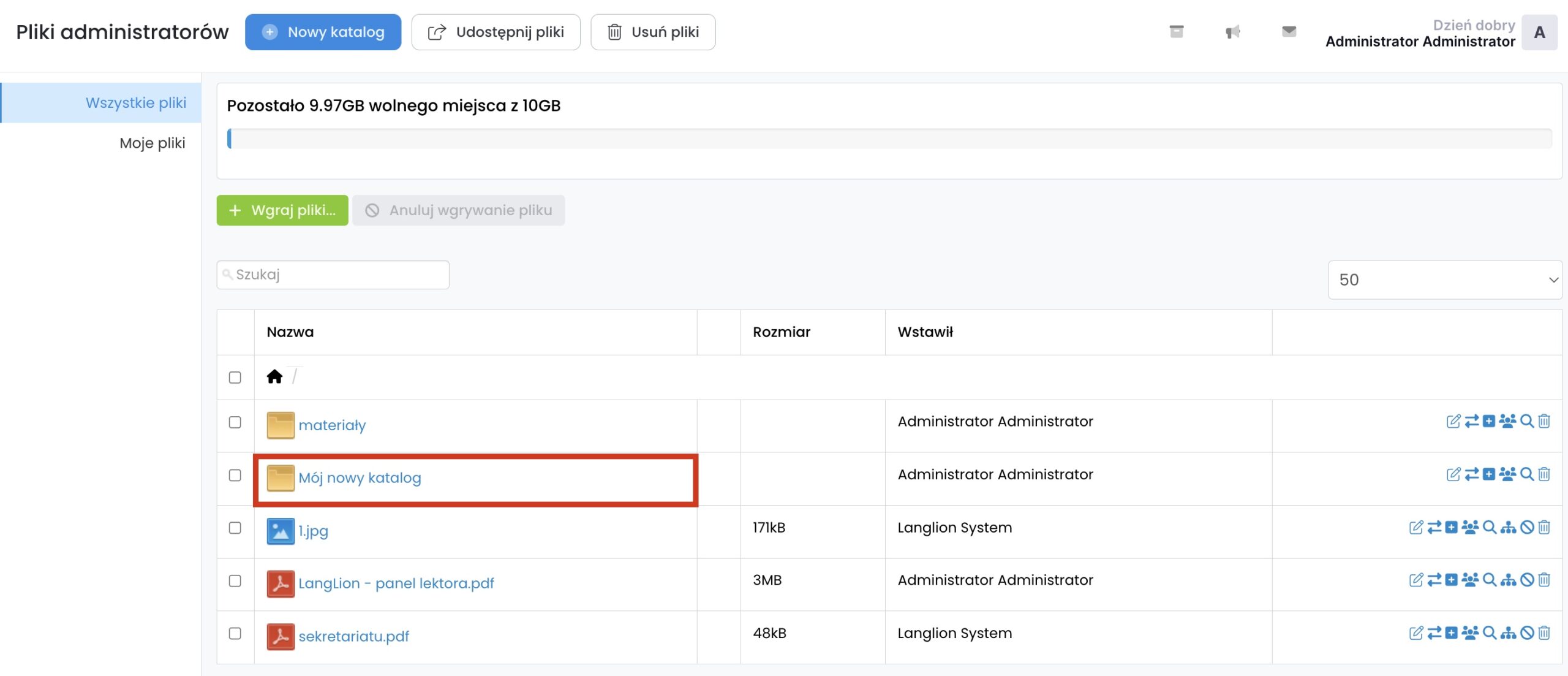This screenshot has width=1568, height=676.
Task: Select the checkbox for 1.jpg file
Action: [235, 528]
